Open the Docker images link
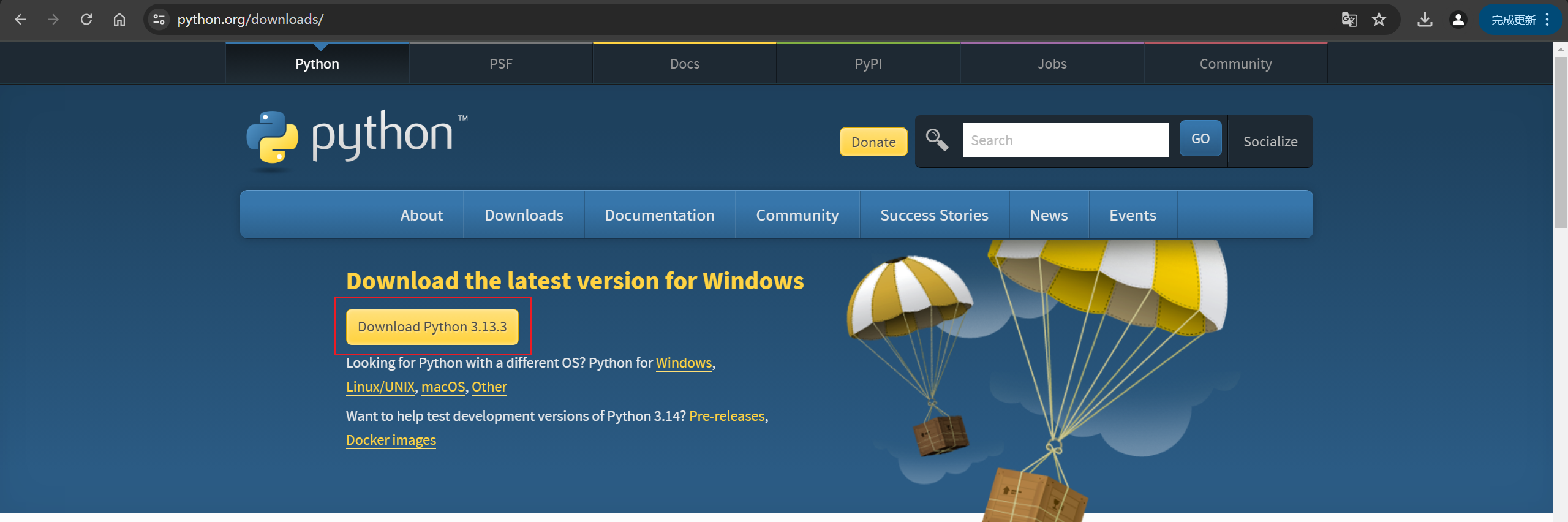The width and height of the screenshot is (1568, 522). point(391,440)
